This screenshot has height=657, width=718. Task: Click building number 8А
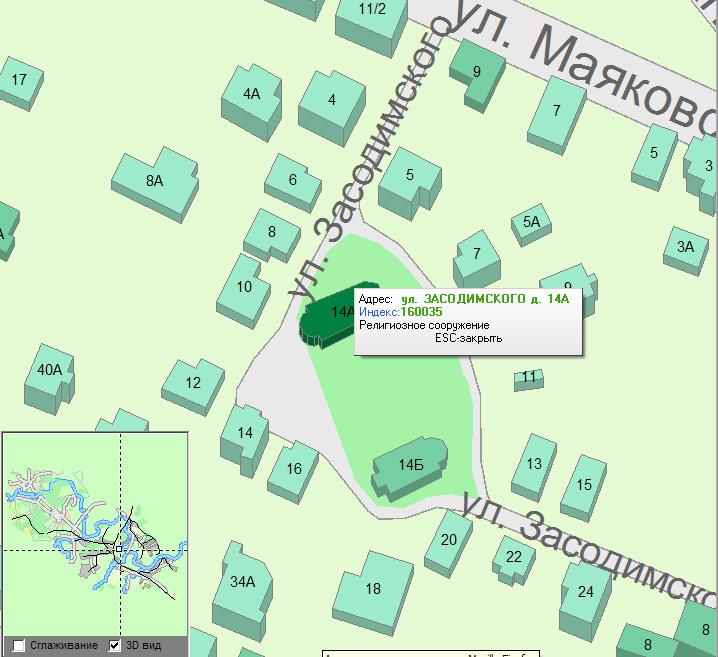coord(154,181)
